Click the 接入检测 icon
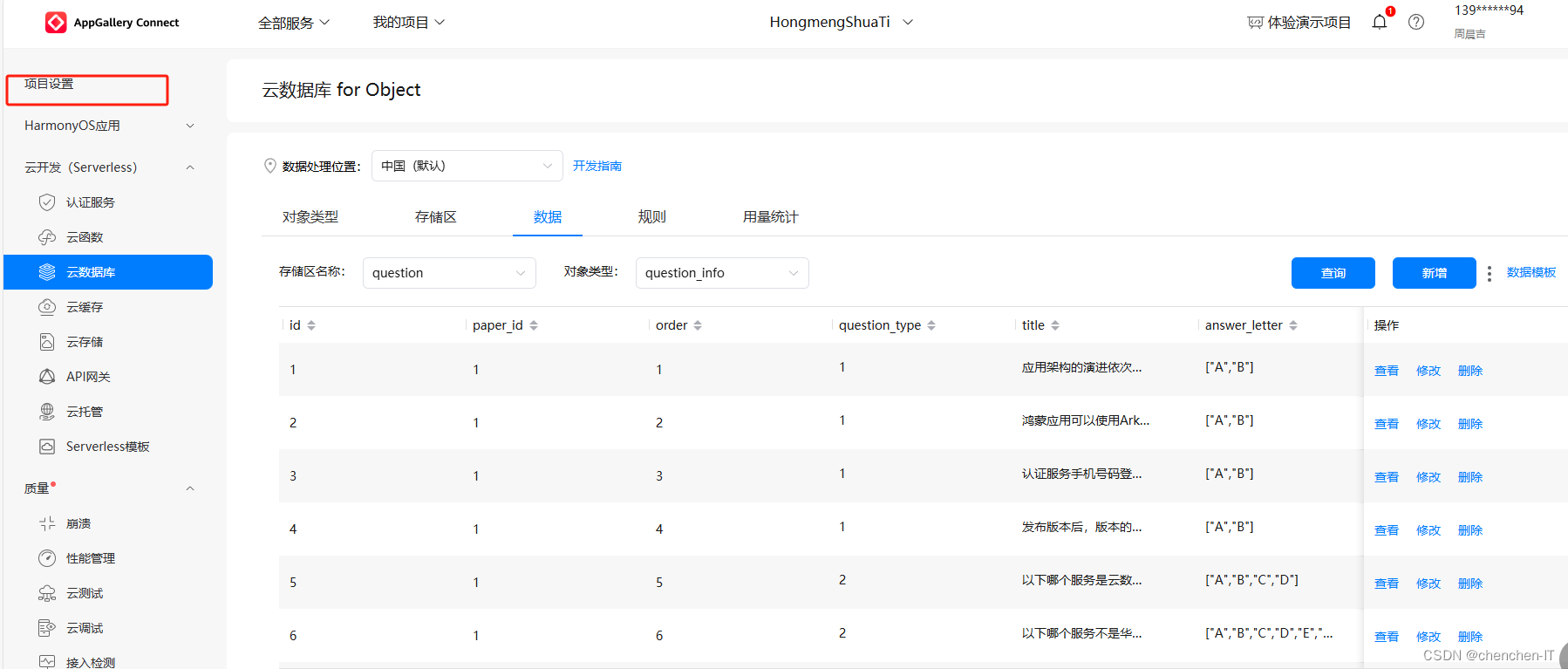The image size is (1568, 669). (x=47, y=662)
